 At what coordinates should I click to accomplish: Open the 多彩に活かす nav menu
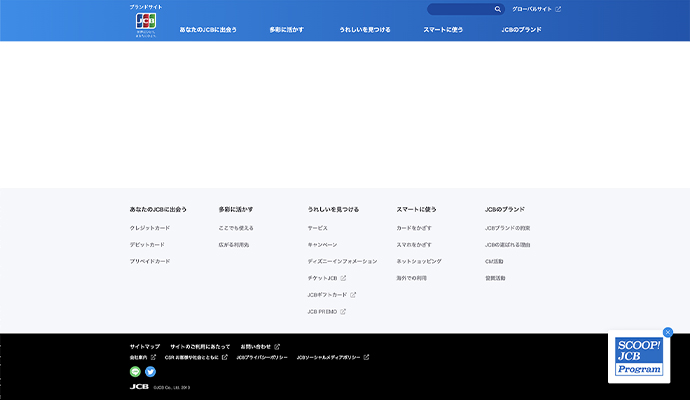click(288, 30)
